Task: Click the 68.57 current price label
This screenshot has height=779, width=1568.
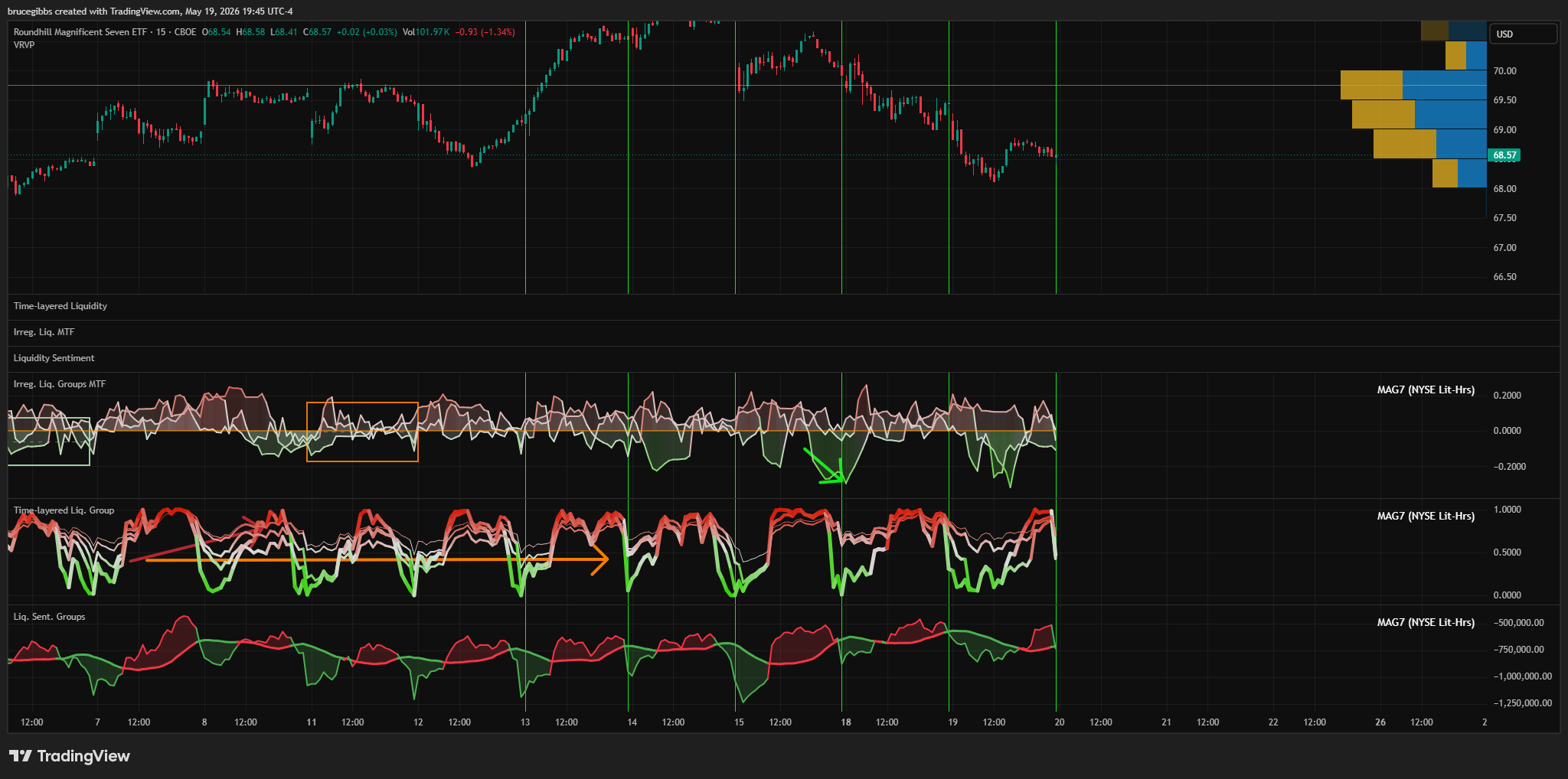Action: coord(1504,155)
